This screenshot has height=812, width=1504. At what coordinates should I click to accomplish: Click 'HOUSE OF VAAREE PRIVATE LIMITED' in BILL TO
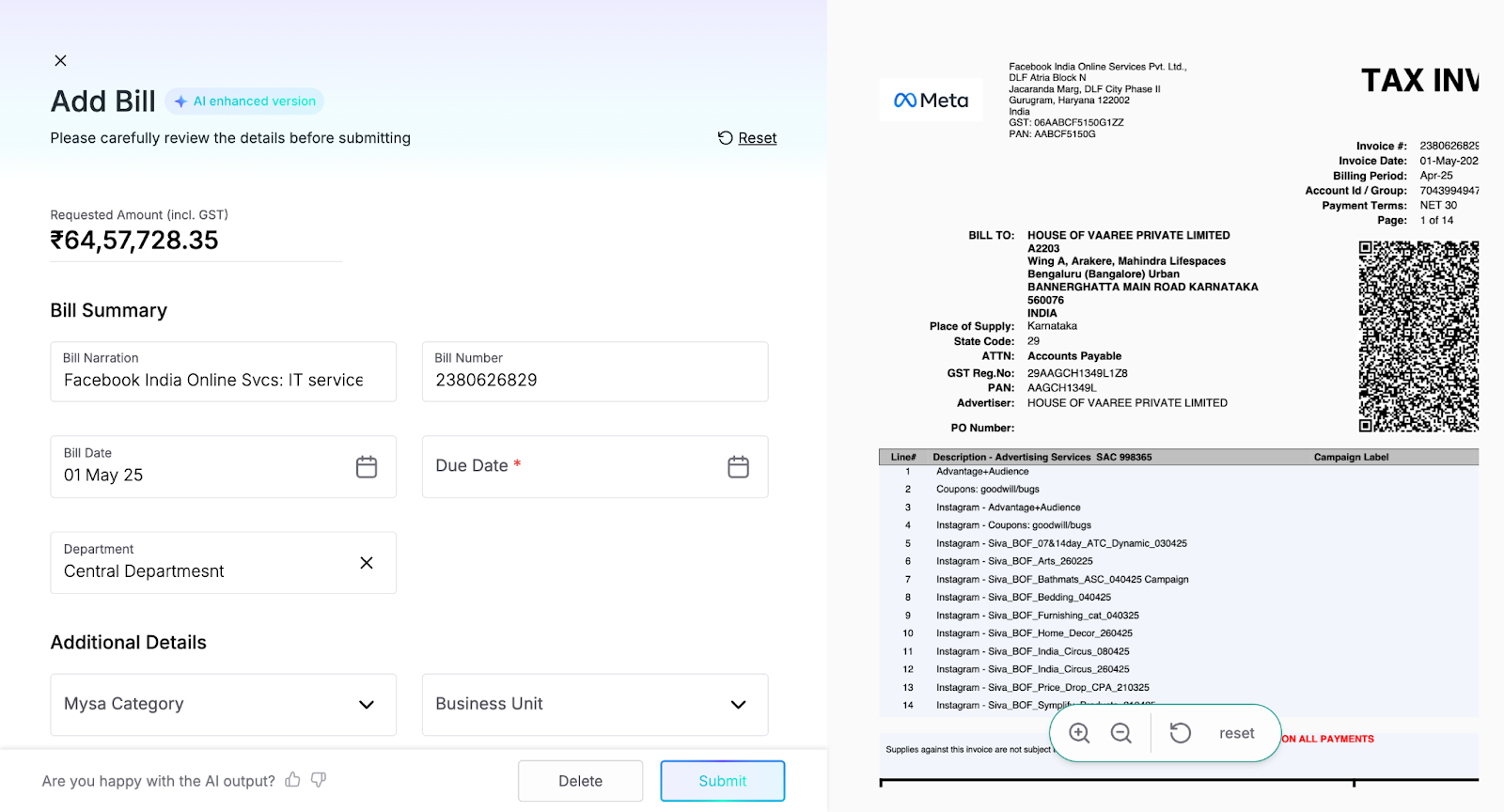pyautogui.click(x=1129, y=236)
